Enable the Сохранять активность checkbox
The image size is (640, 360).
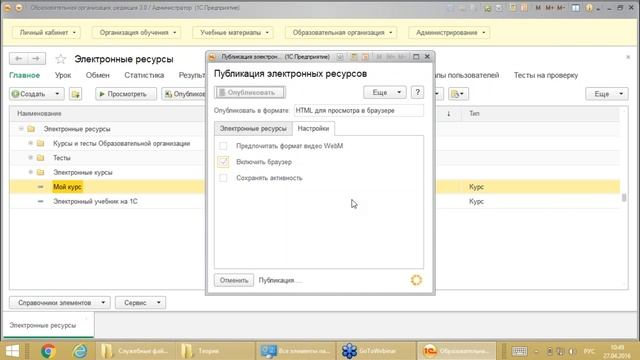(x=223, y=178)
